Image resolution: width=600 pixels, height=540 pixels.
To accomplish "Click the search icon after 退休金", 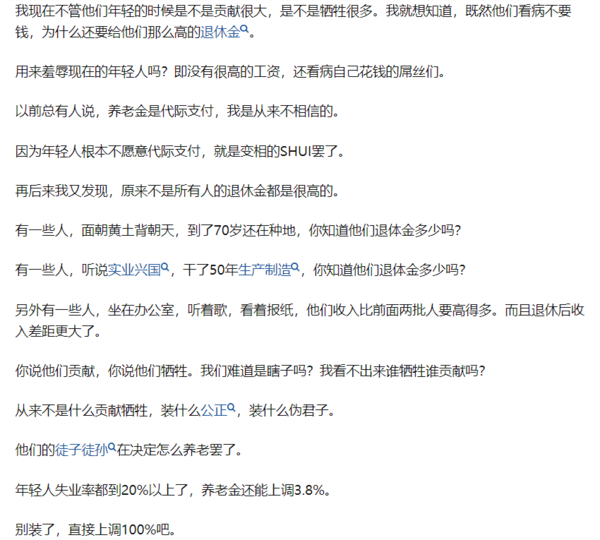I will 244,29.
